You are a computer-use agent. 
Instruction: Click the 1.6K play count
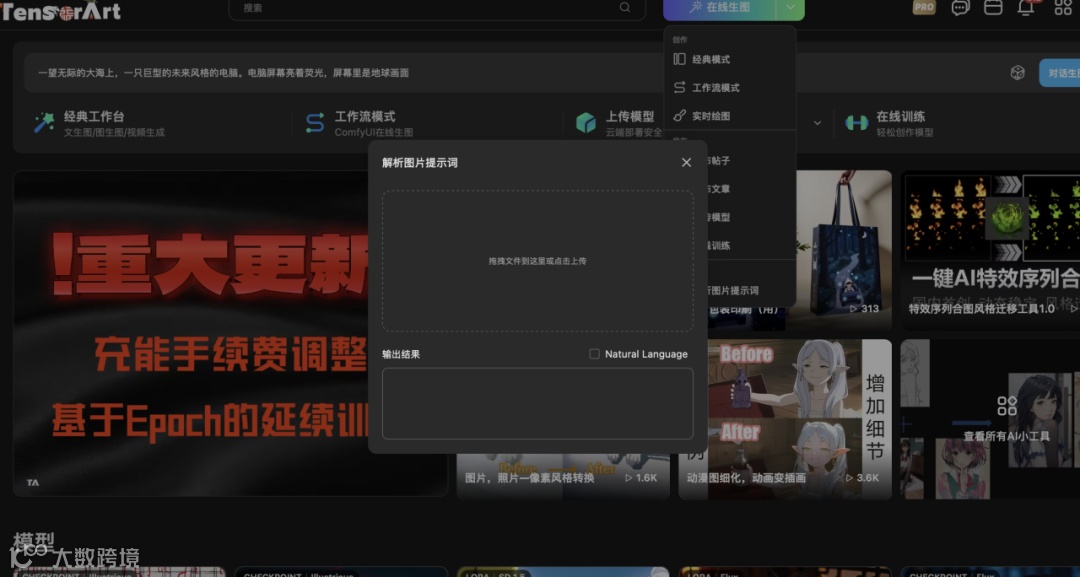[641, 477]
